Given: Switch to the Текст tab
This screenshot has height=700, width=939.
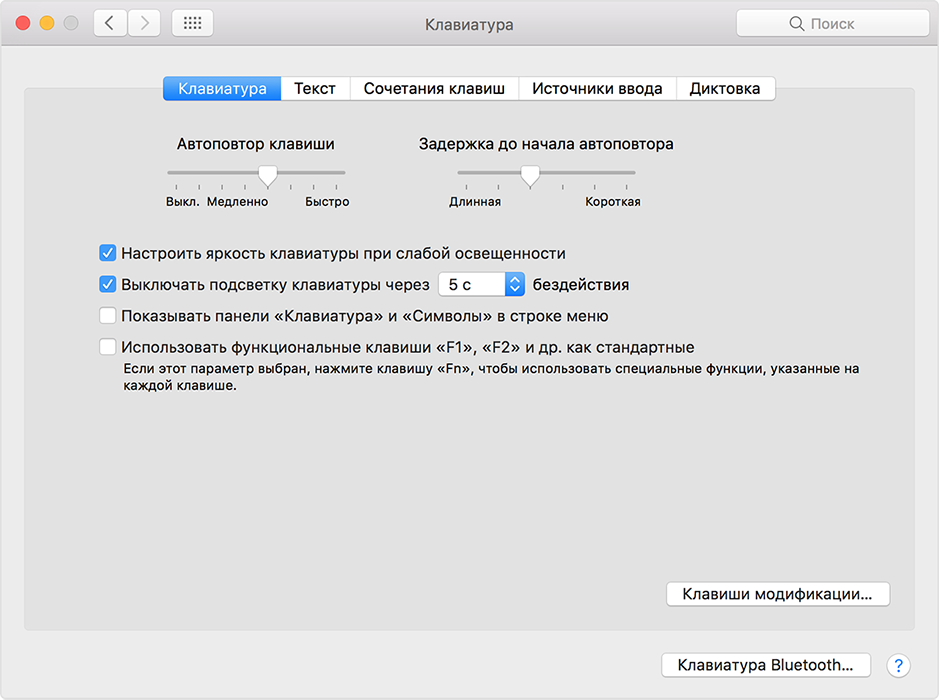Looking at the screenshot, I should click(x=315, y=89).
